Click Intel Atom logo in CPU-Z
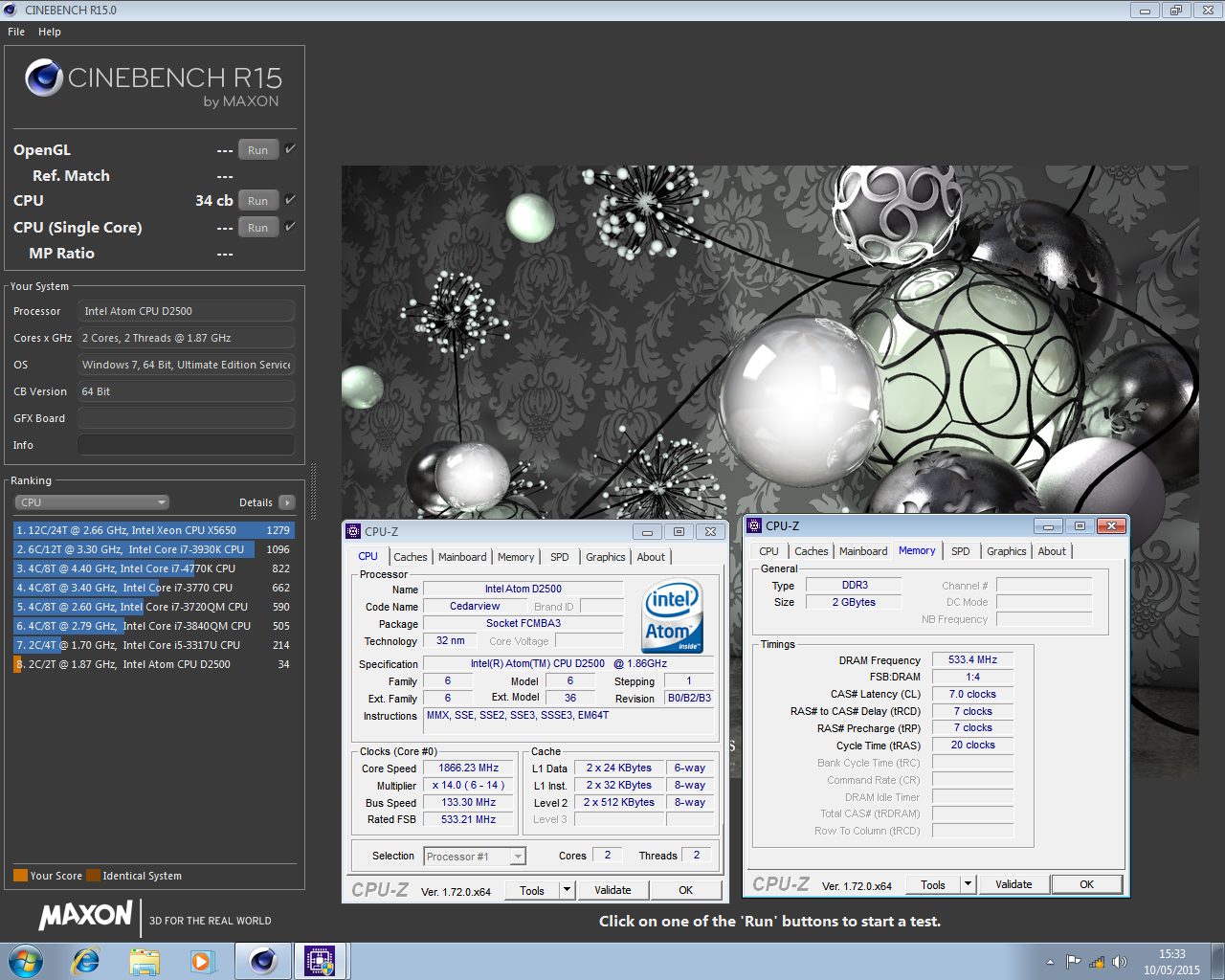 (x=674, y=616)
